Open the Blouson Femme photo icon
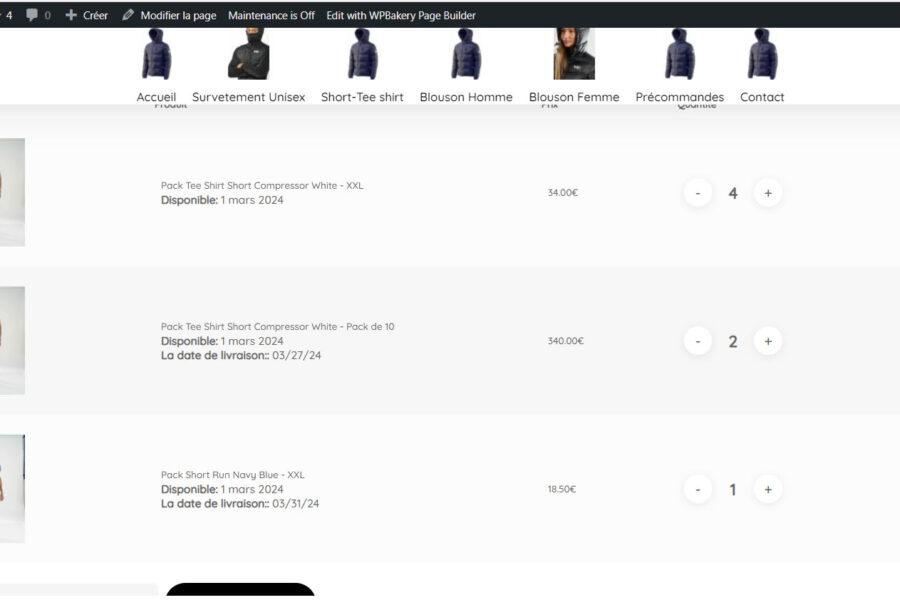Screen dimensions: 900x600 574,53
